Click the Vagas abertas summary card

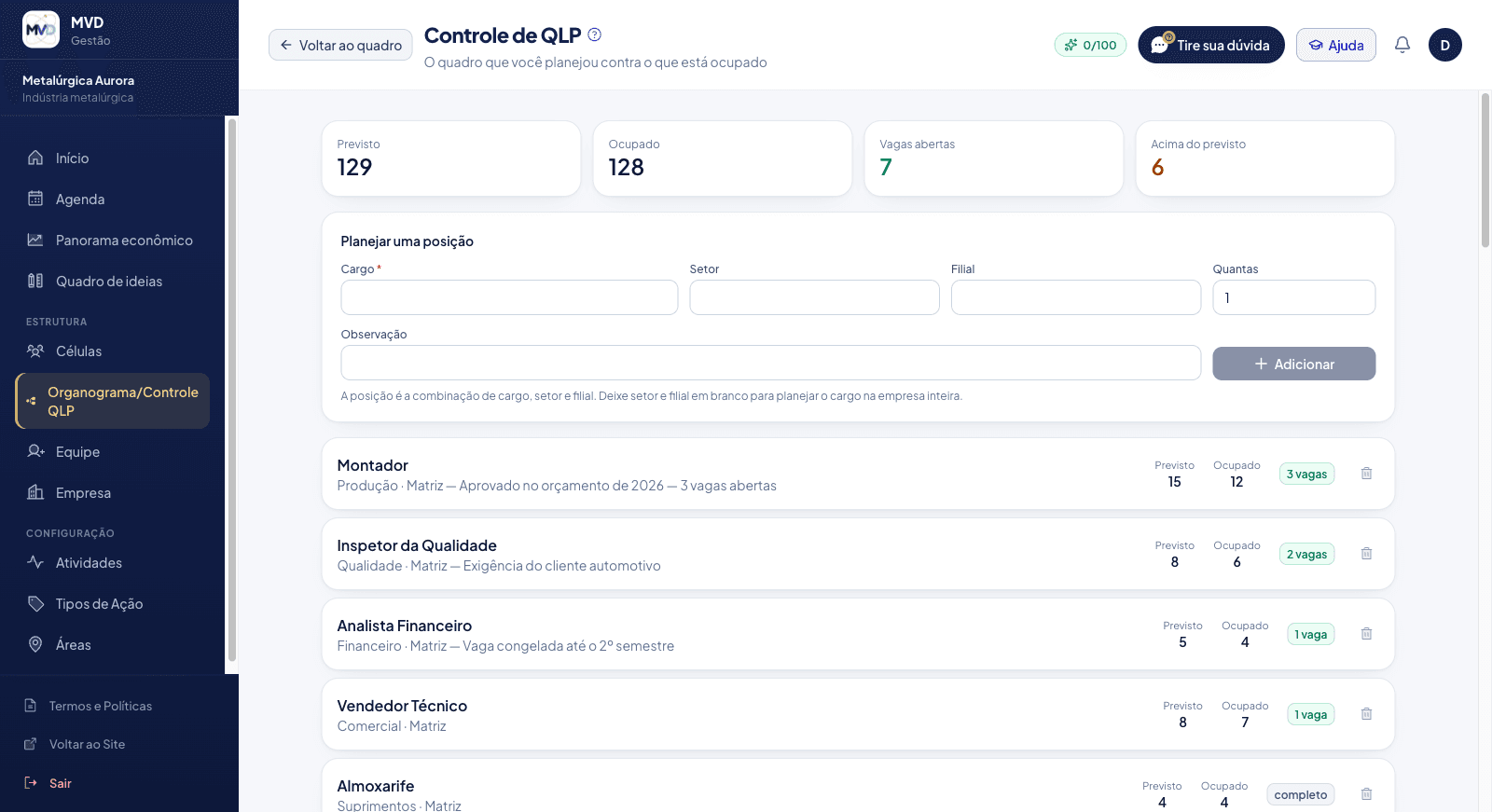[993, 158]
